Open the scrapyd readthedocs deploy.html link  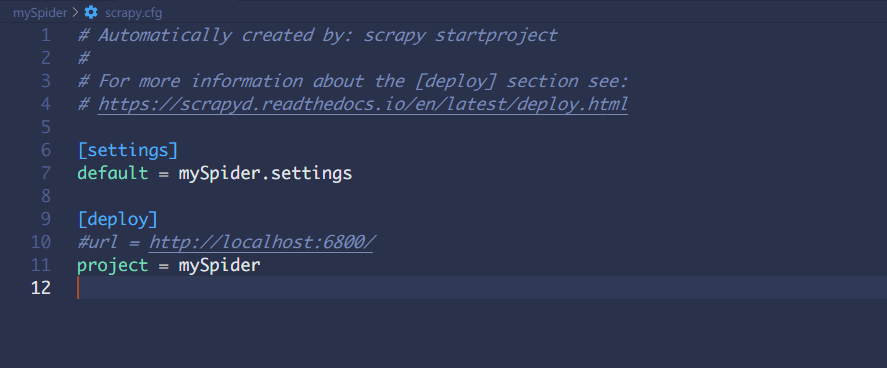coord(363,104)
